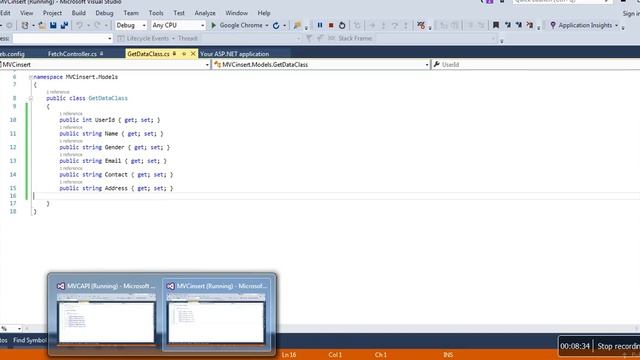Click the red diagnostic tool icon right of the step buttons
640x360 pixels.
click(x=421, y=25)
